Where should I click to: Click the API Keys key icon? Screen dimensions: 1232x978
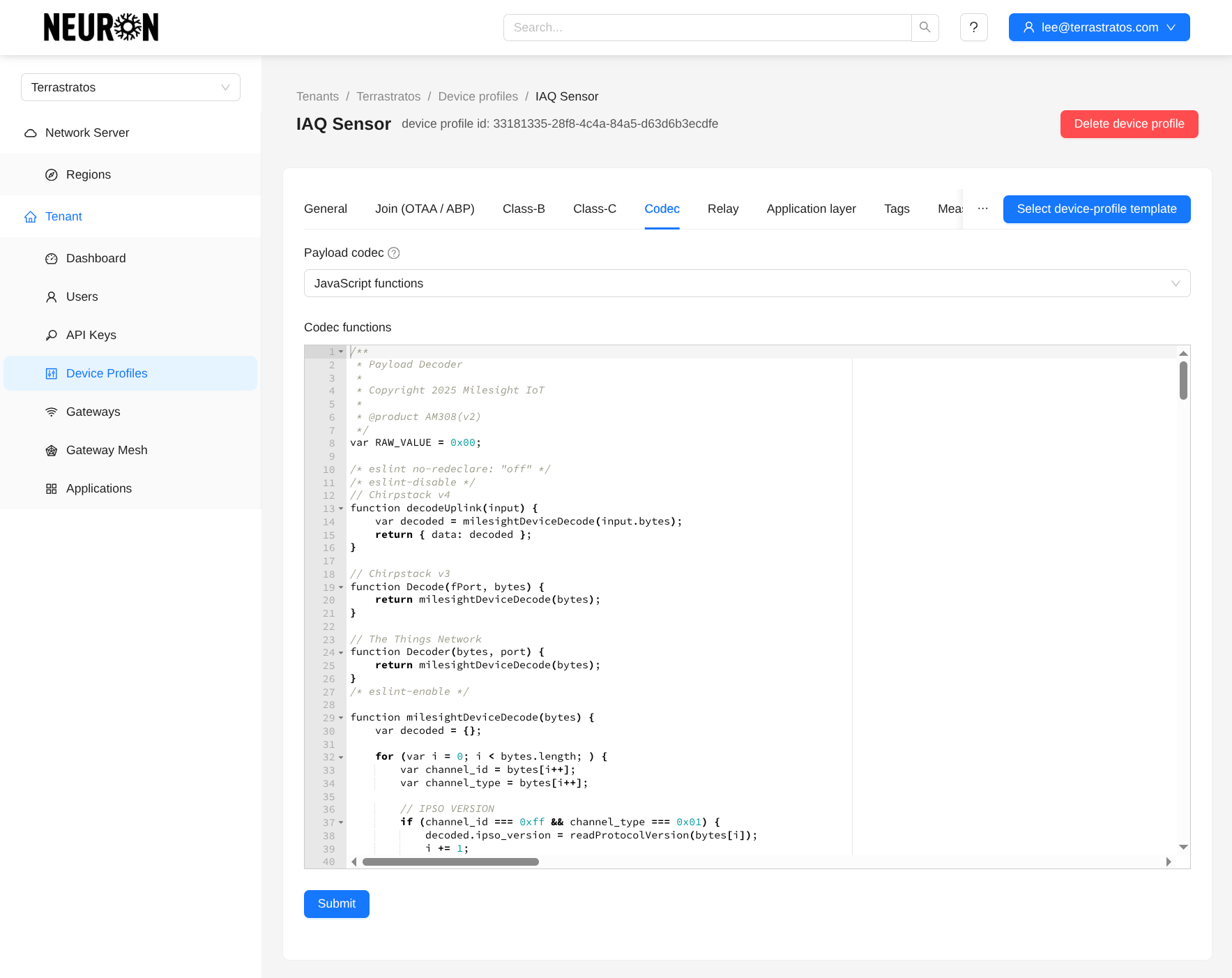click(x=52, y=336)
